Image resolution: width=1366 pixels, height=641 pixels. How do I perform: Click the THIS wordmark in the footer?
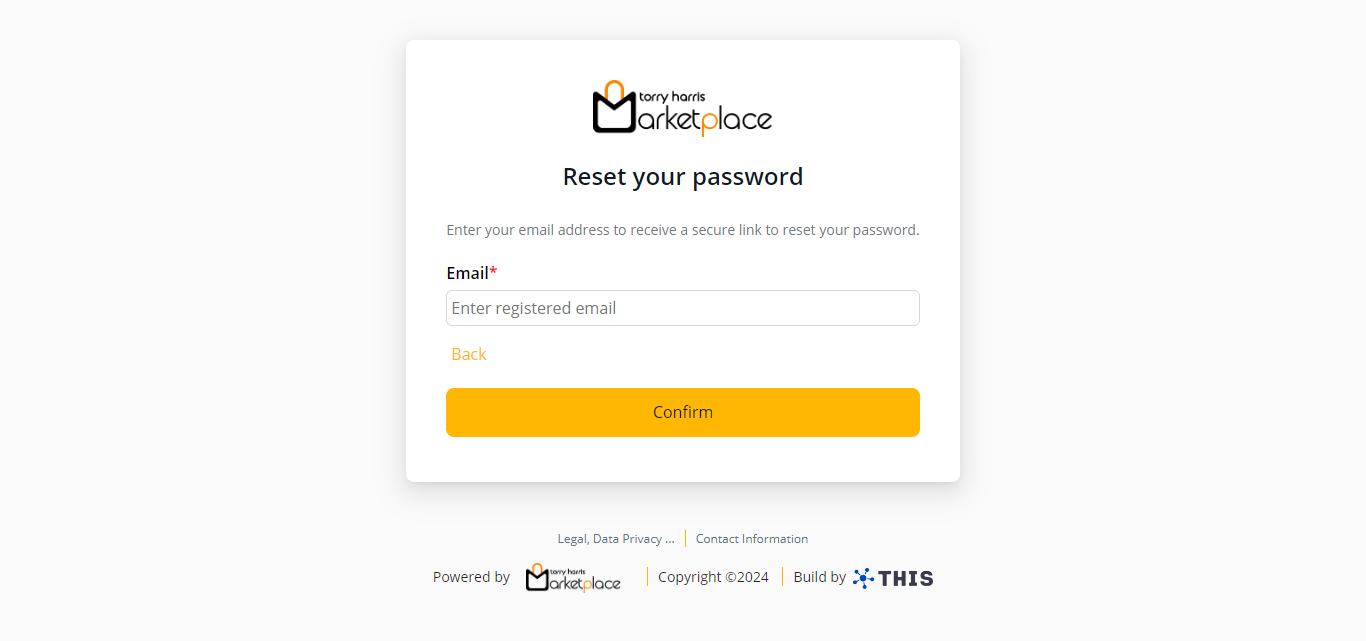pyautogui.click(x=906, y=578)
